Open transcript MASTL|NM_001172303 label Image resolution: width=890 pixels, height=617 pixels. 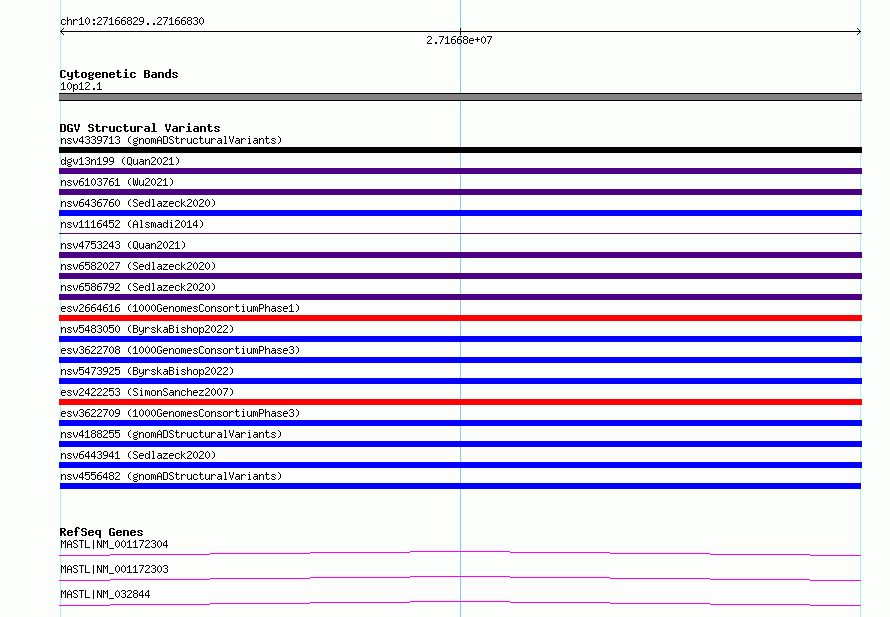[x=114, y=569]
